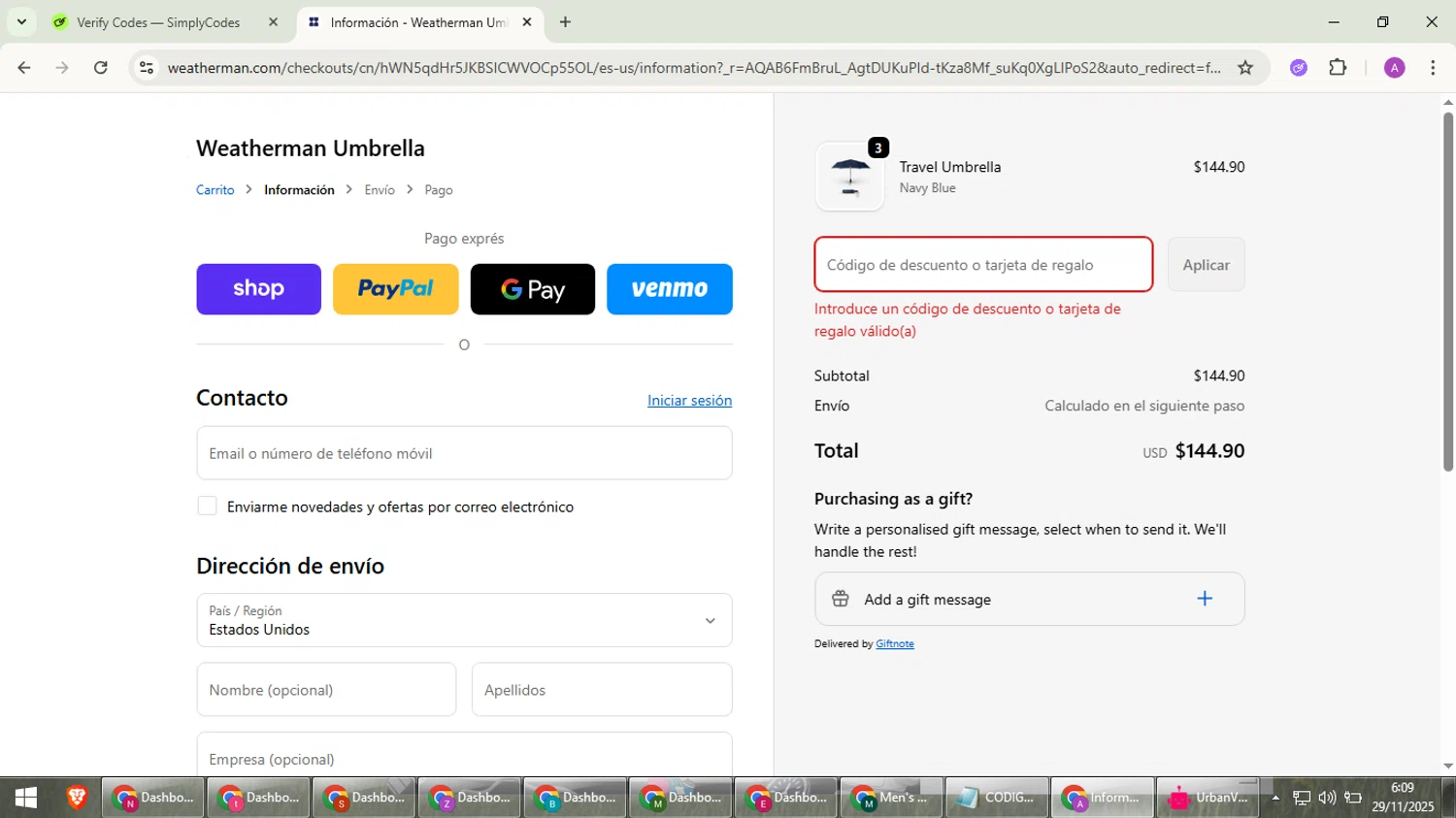Click the scrollbar down arrow

1447,767
